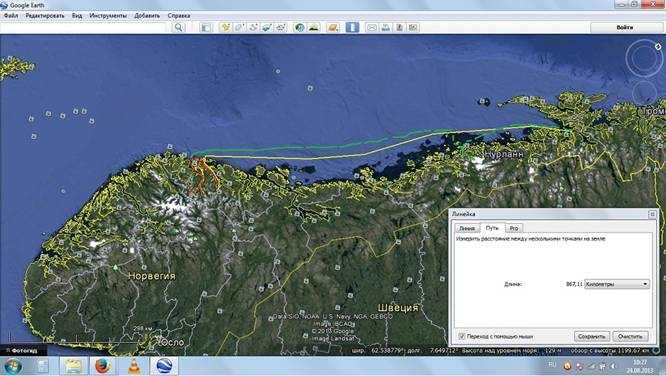This screenshot has width=666, height=376.
Task: Select the add polygon toolbar icon
Action: coord(239,28)
